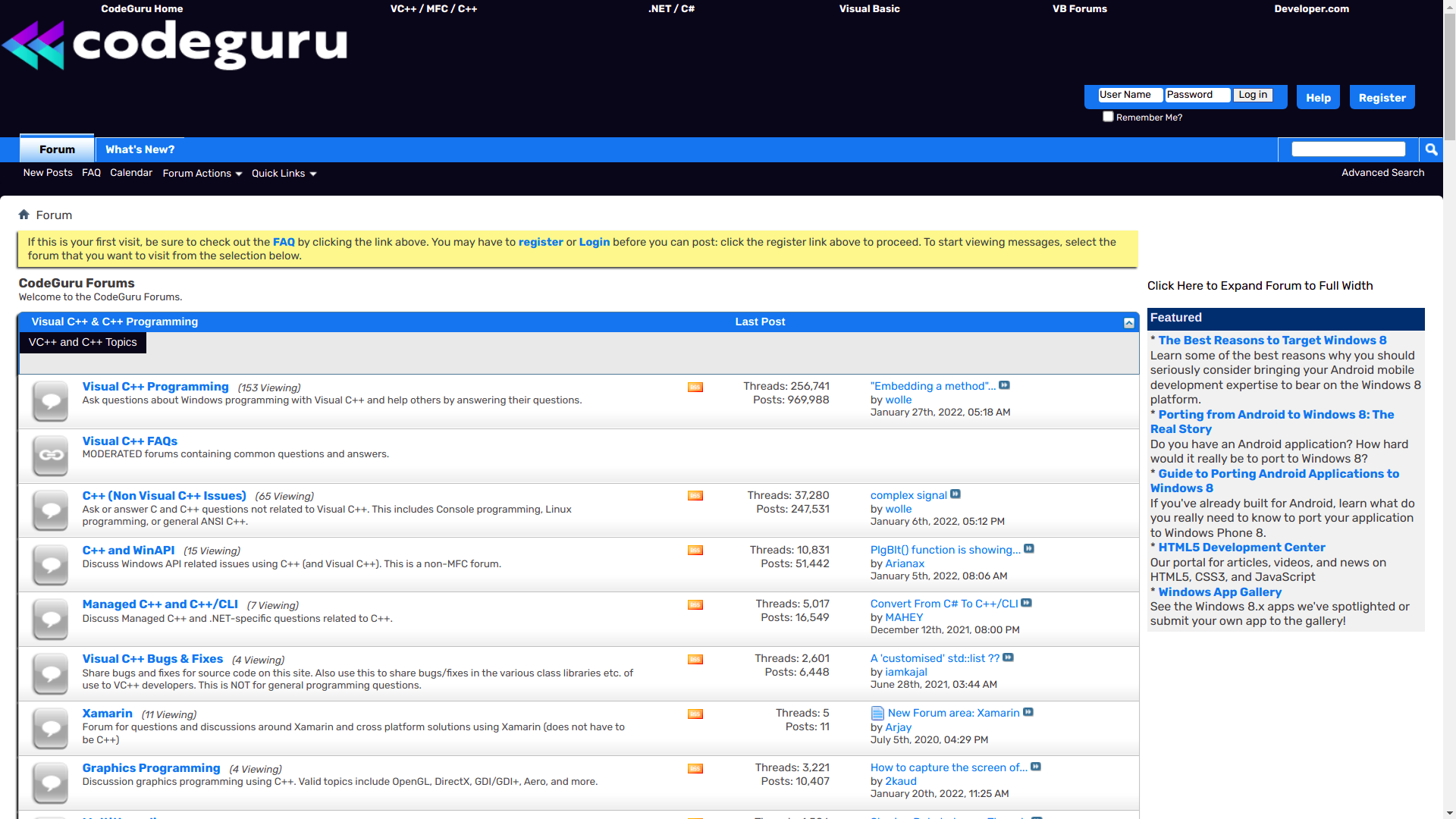Click Graphics Programming forum status icon
The height and width of the screenshot is (819, 1456).
tap(51, 783)
